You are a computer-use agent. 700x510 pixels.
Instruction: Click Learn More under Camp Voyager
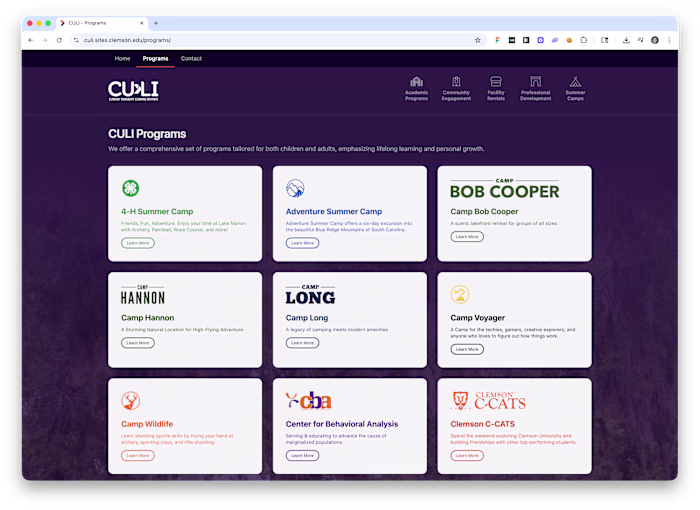coord(467,349)
